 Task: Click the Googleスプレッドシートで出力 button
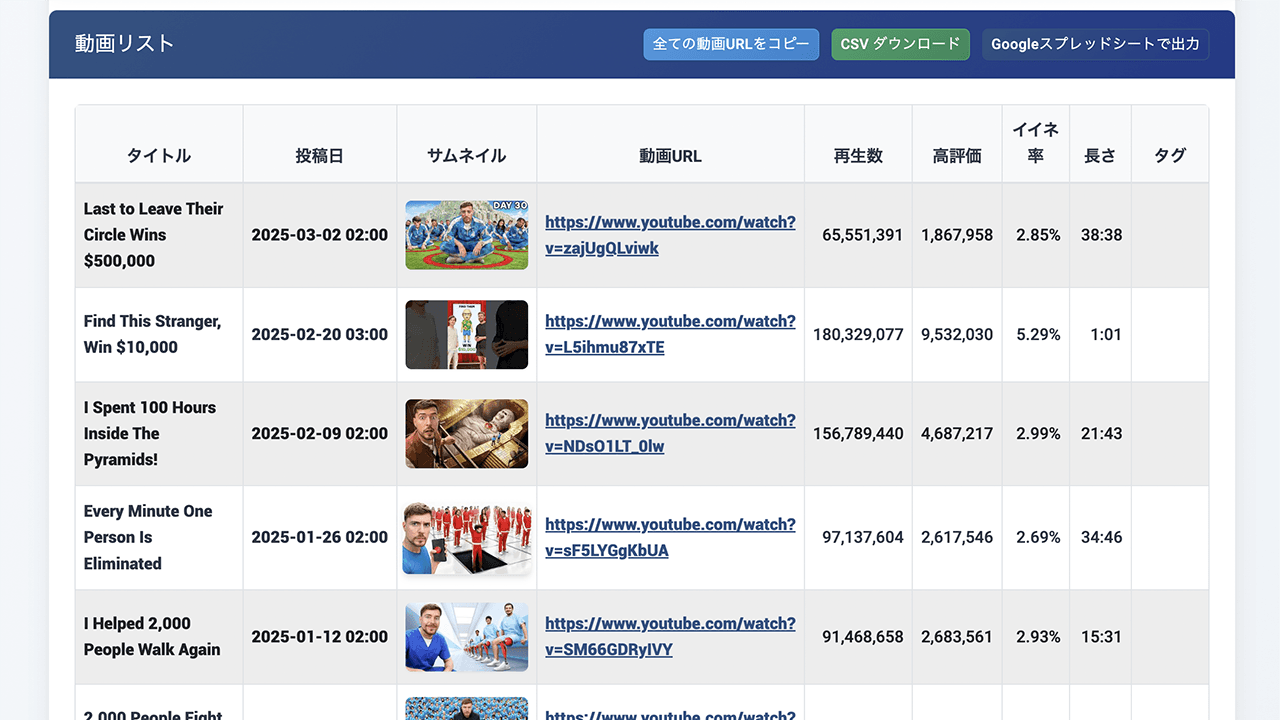pos(1095,44)
